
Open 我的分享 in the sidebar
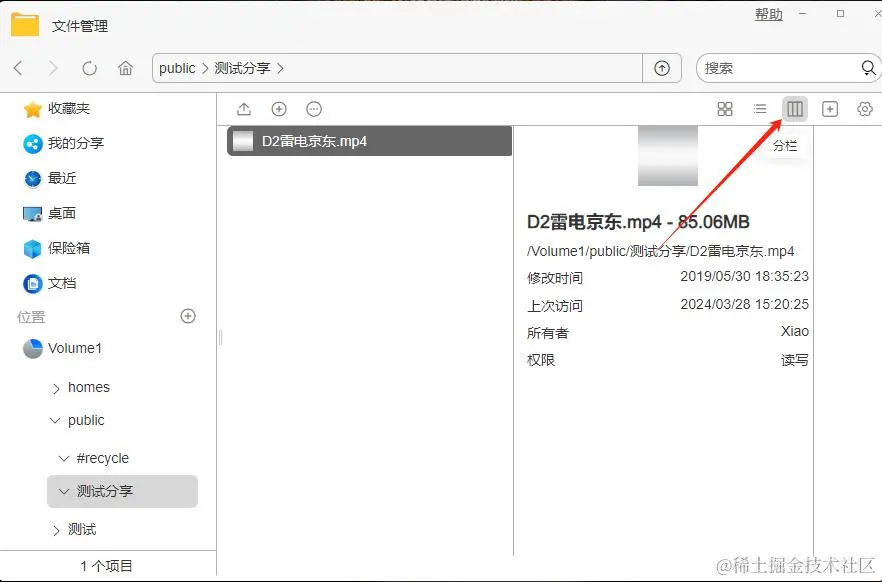[73, 141]
